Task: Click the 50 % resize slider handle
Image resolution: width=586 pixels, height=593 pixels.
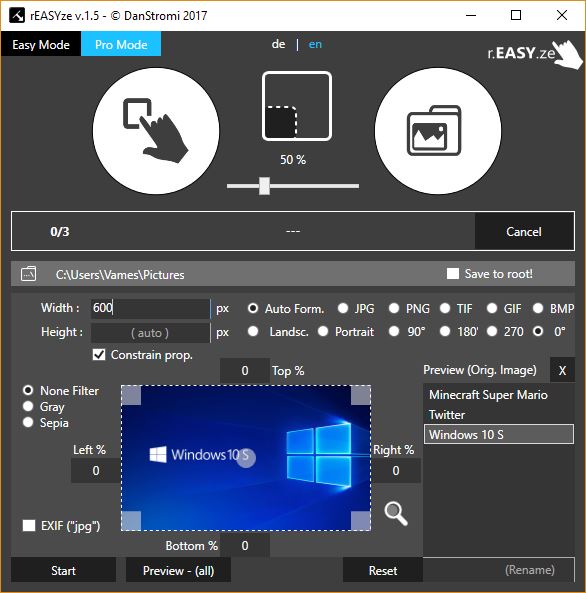Action: coord(264,186)
